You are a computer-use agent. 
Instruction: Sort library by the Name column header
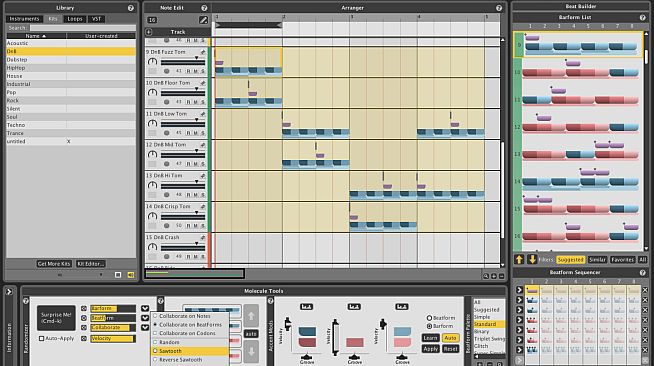pyautogui.click(x=36, y=36)
